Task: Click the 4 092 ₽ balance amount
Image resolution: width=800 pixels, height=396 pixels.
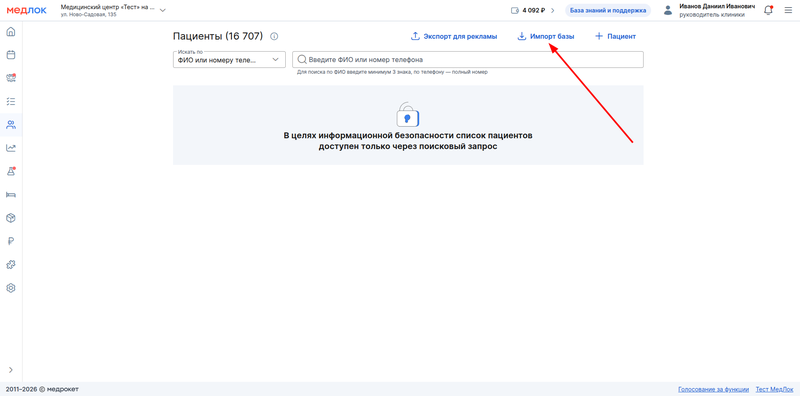Action: click(x=534, y=10)
